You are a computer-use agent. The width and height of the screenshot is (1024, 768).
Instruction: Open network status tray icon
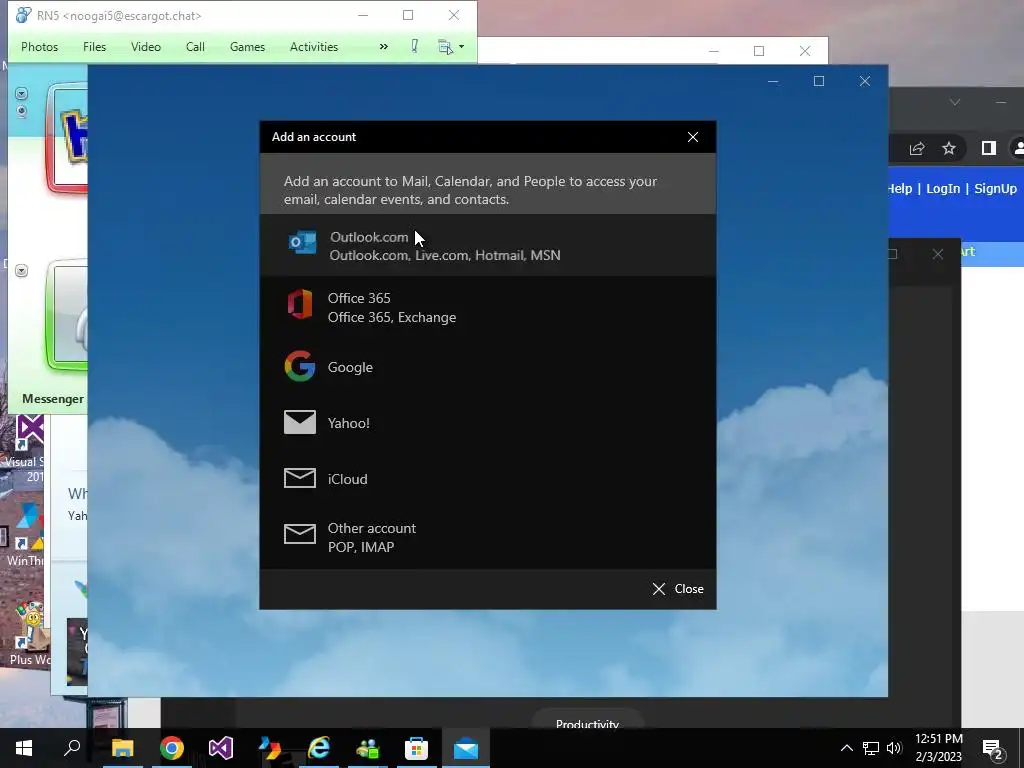tap(871, 748)
